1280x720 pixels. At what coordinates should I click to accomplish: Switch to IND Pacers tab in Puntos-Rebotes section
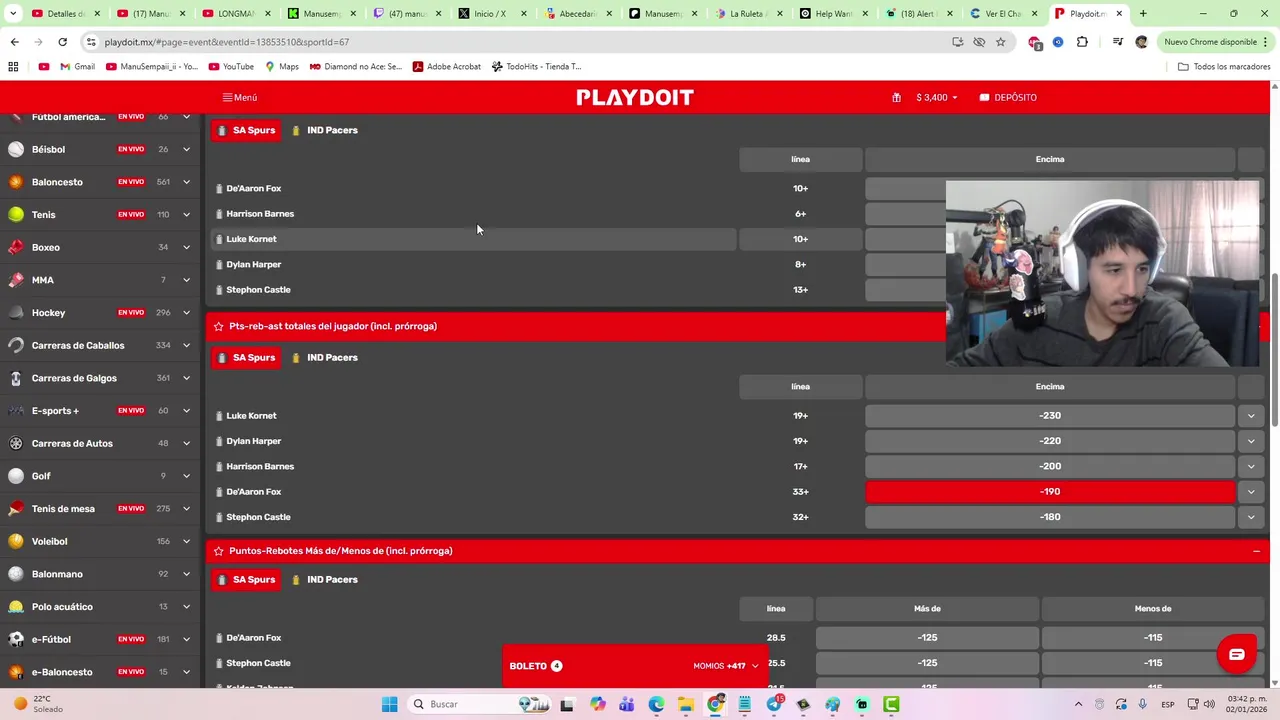pyautogui.click(x=325, y=580)
